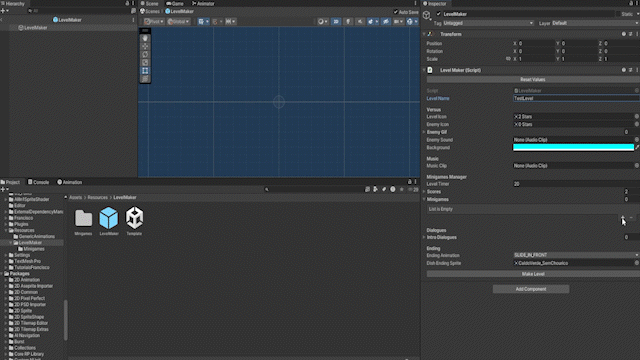Open the Enemy Icon object picker

click(636, 124)
